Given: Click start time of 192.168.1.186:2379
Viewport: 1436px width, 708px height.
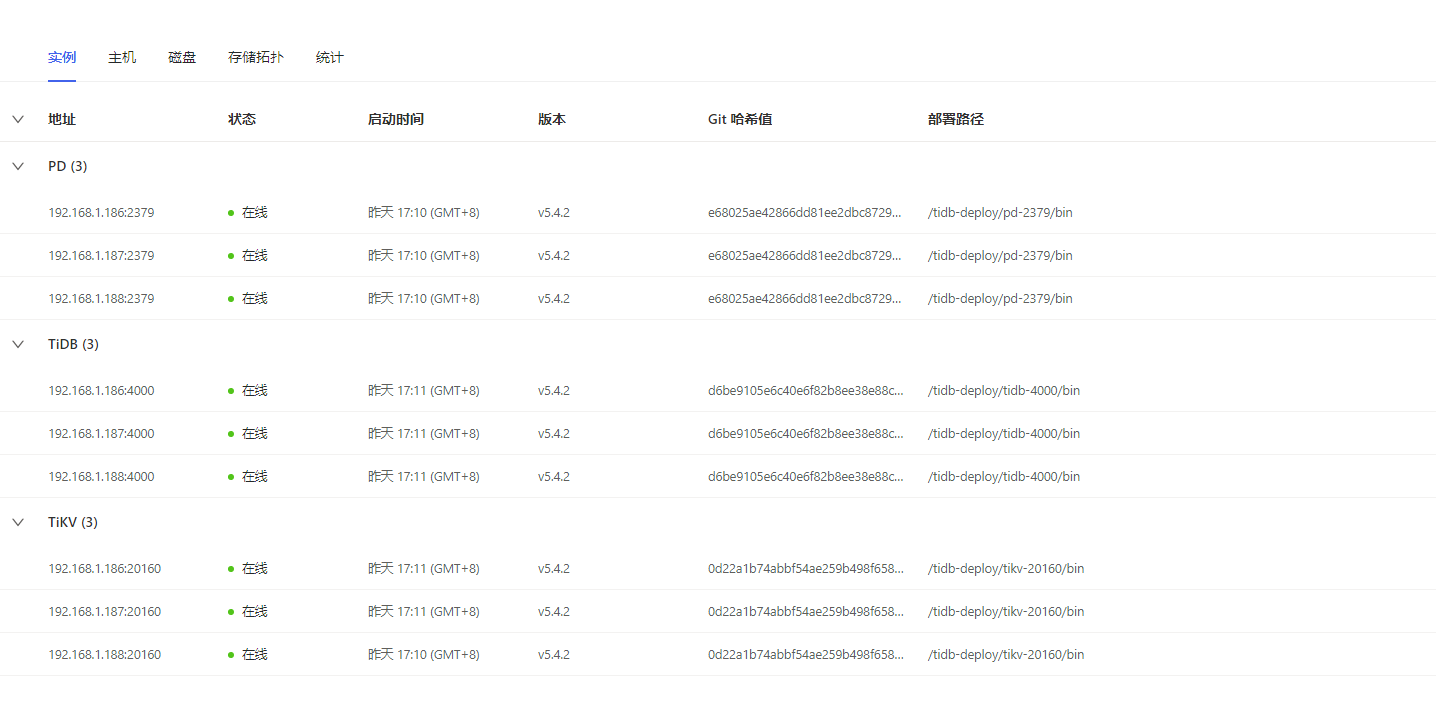Looking at the screenshot, I should [x=424, y=213].
